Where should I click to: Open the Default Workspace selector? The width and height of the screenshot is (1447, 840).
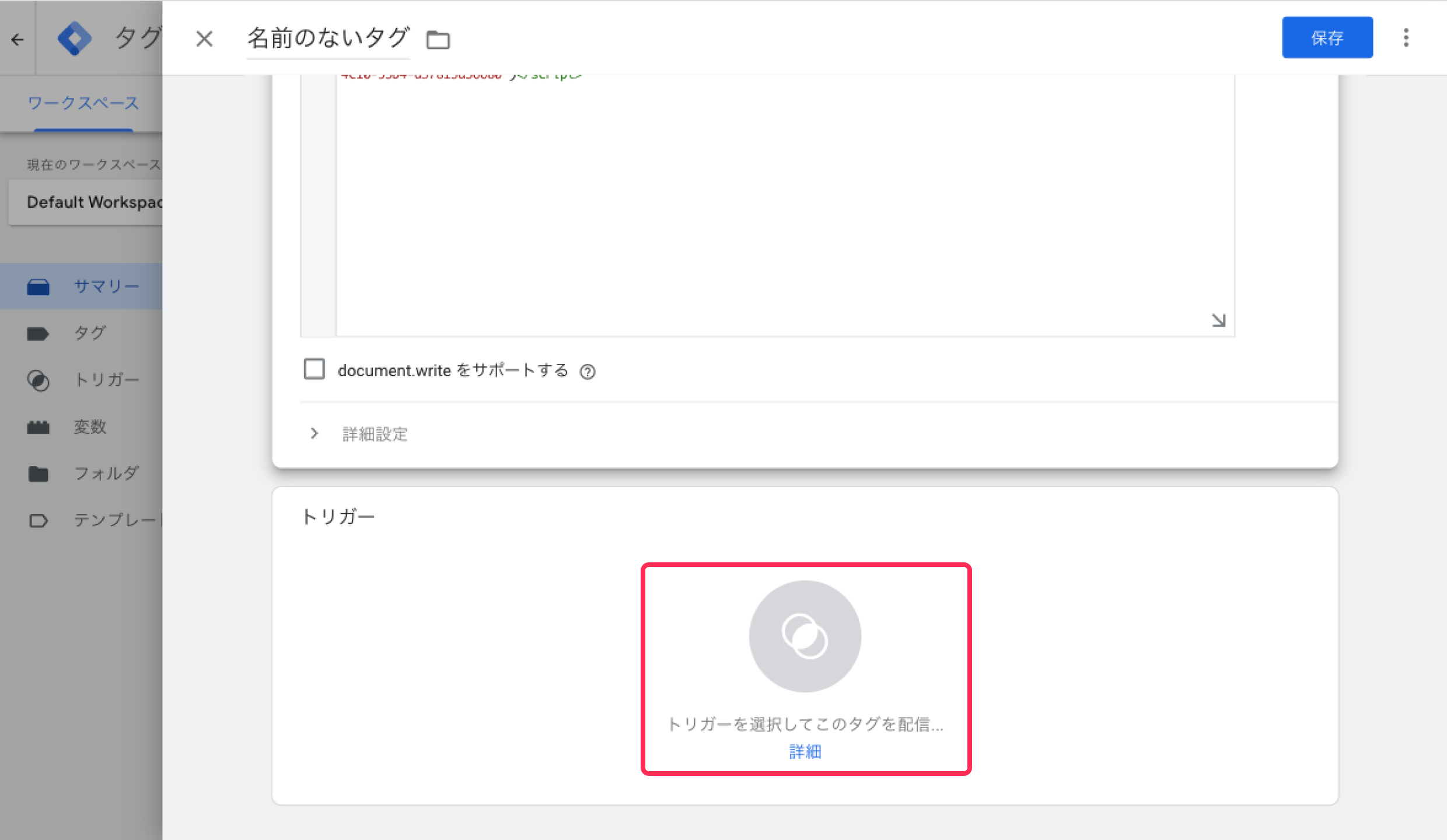(x=93, y=202)
